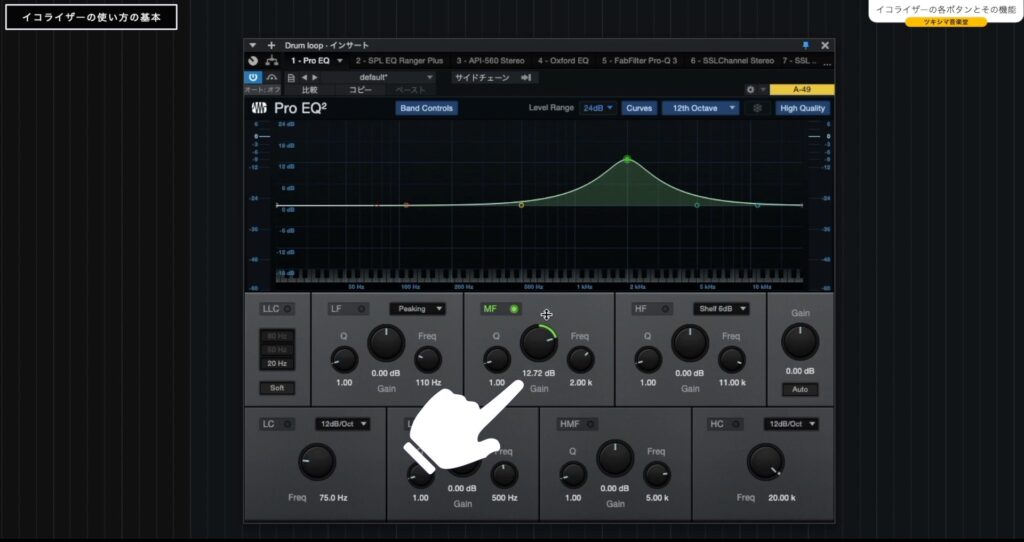Load the previous preset with left arrow

click(x=304, y=78)
